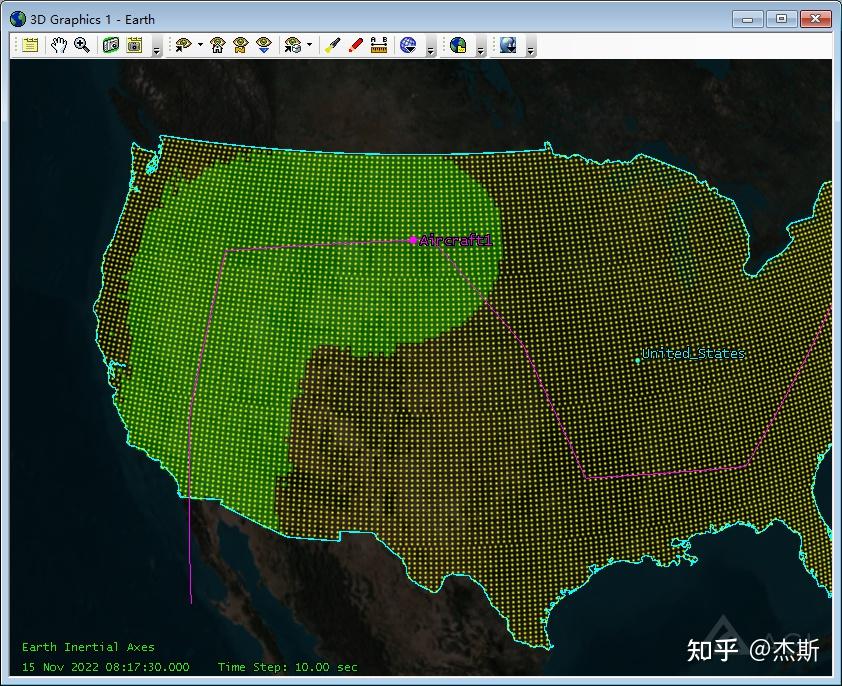Activate the Zoom In magnifier tool
Image resolution: width=842 pixels, height=686 pixels.
click(x=82, y=45)
